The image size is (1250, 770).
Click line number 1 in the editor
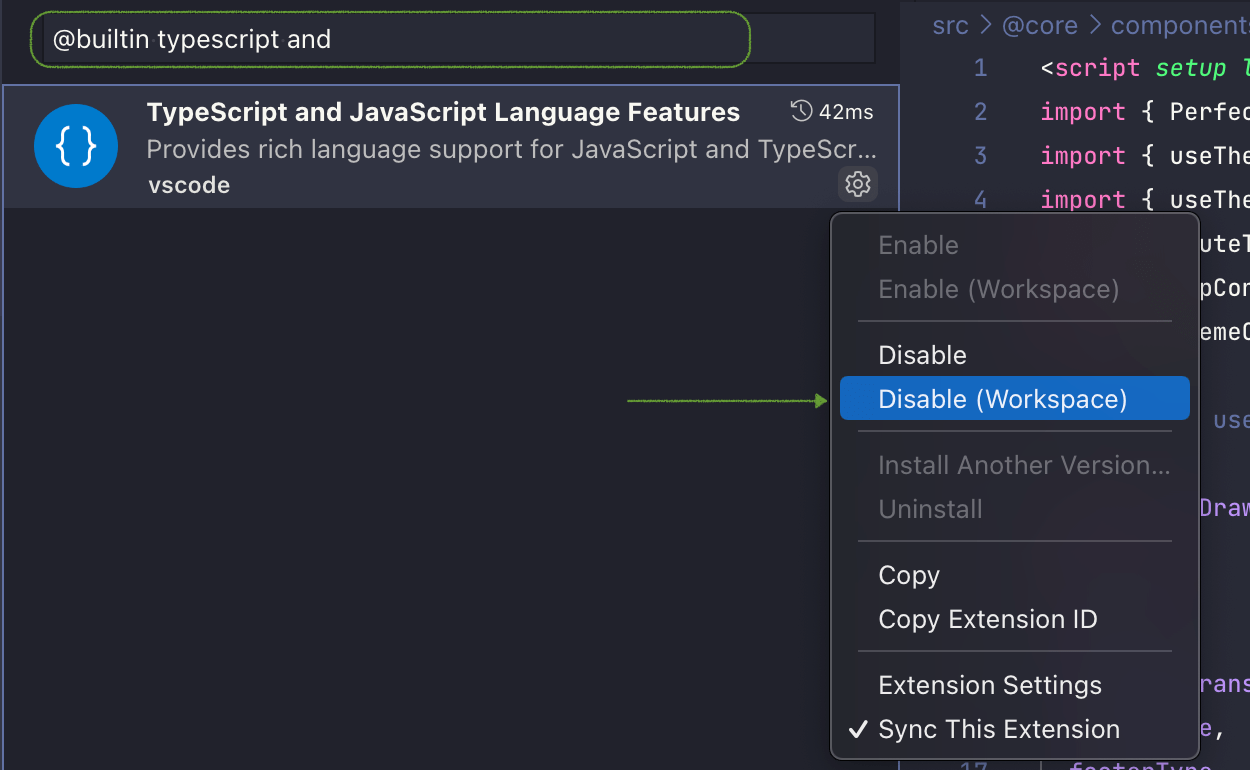(x=980, y=68)
